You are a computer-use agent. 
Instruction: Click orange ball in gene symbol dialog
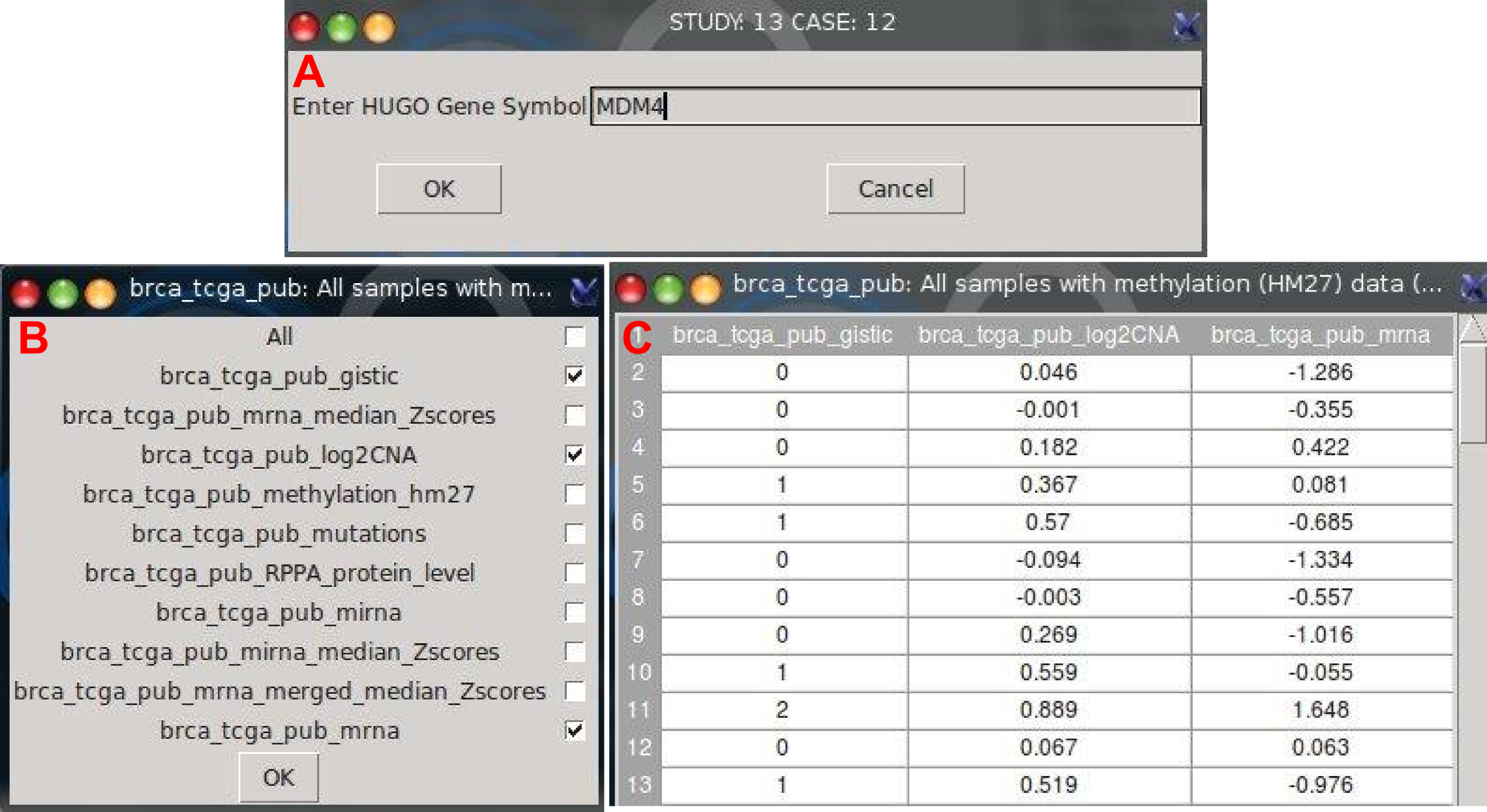[379, 27]
